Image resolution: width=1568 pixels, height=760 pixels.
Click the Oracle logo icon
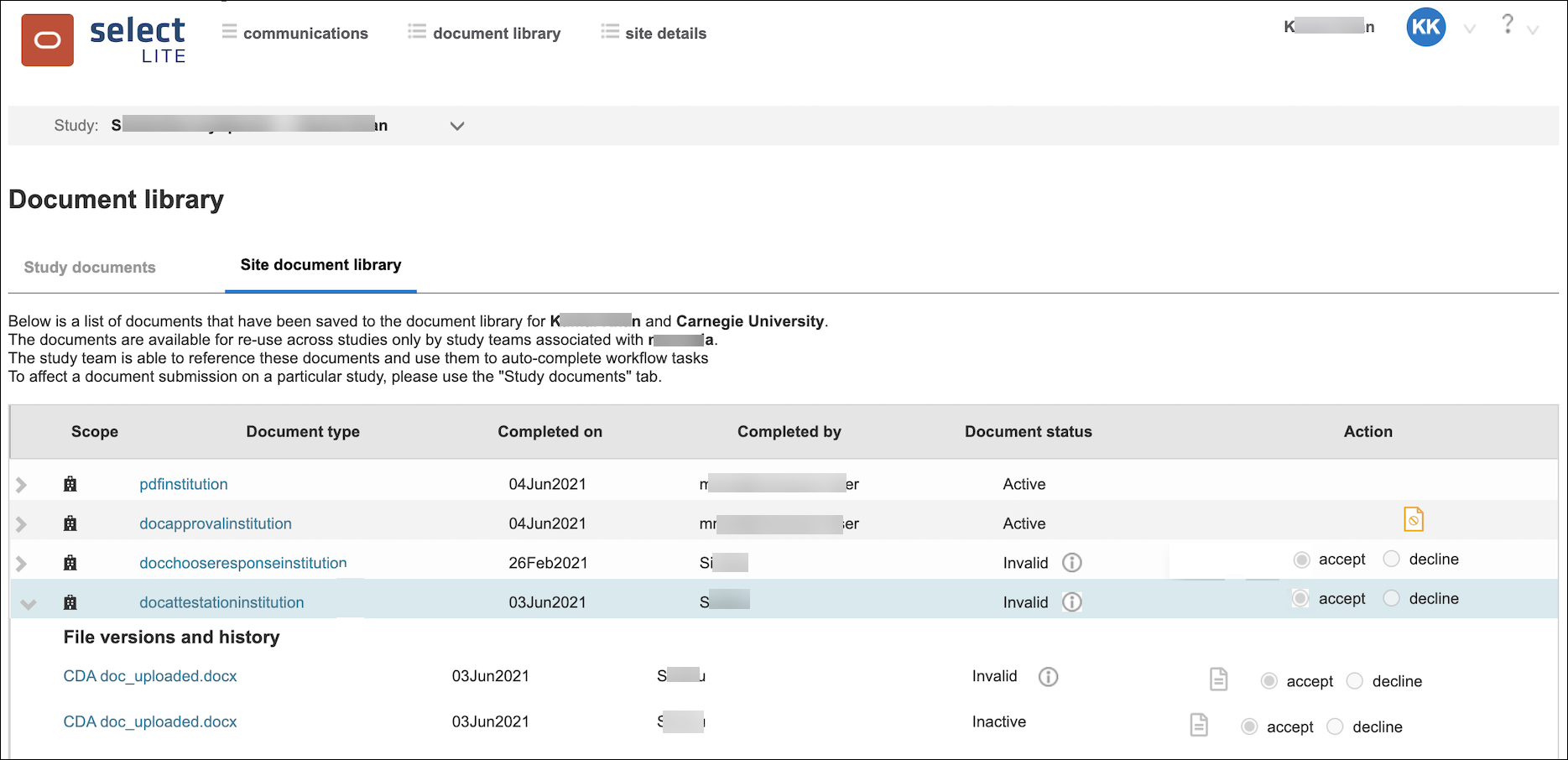click(48, 39)
